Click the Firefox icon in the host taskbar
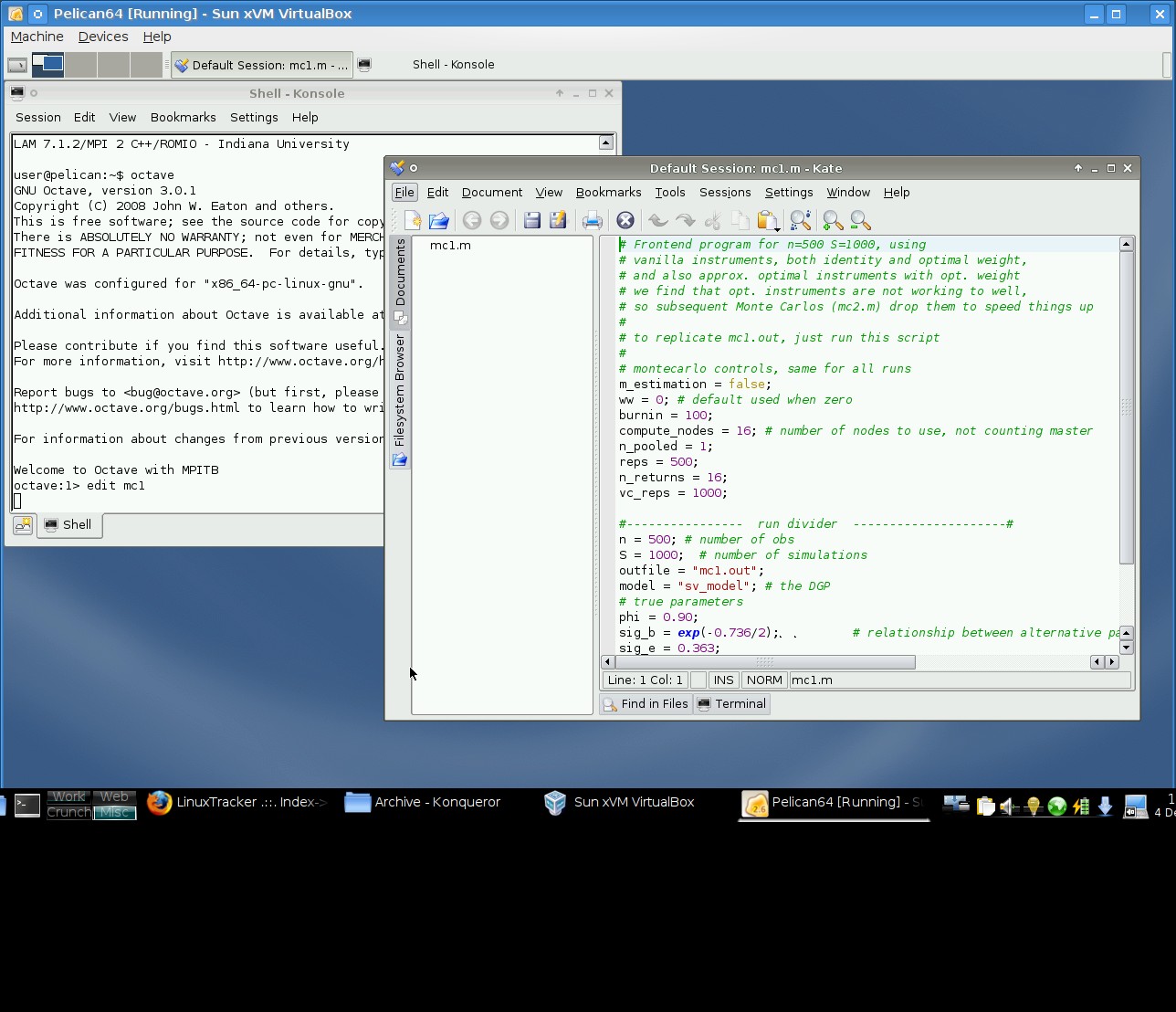This screenshot has width=1176, height=1012. tap(160, 803)
